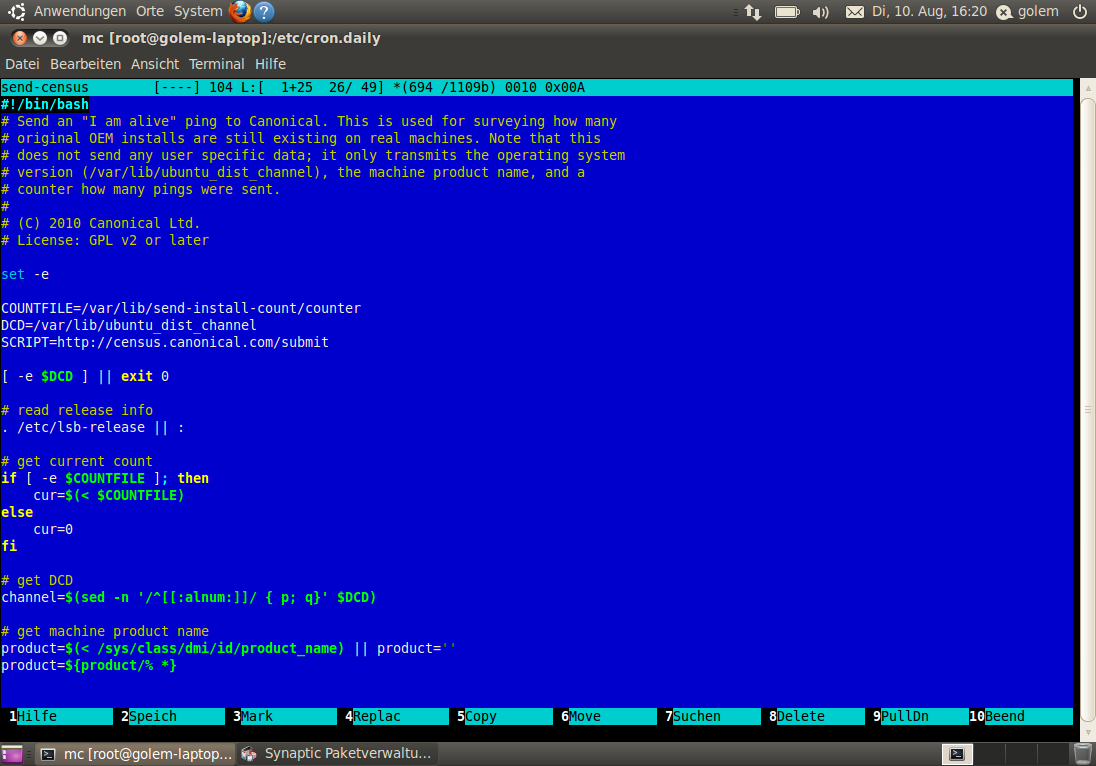The height and width of the screenshot is (766, 1096).
Task: Launch Firefox from the top panel
Action: [x=240, y=11]
